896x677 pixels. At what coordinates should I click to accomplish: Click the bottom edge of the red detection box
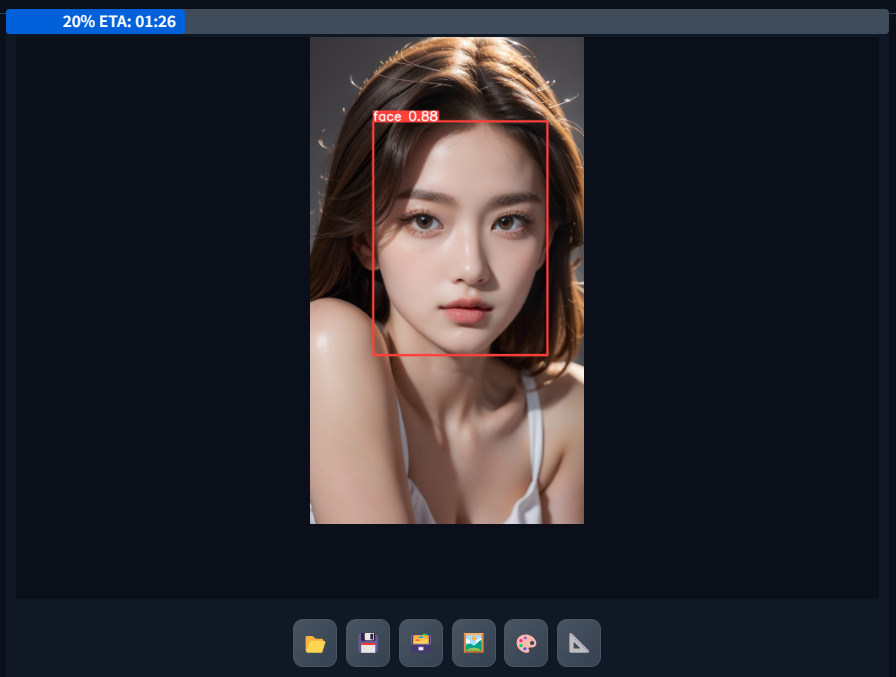pyautogui.click(x=460, y=354)
